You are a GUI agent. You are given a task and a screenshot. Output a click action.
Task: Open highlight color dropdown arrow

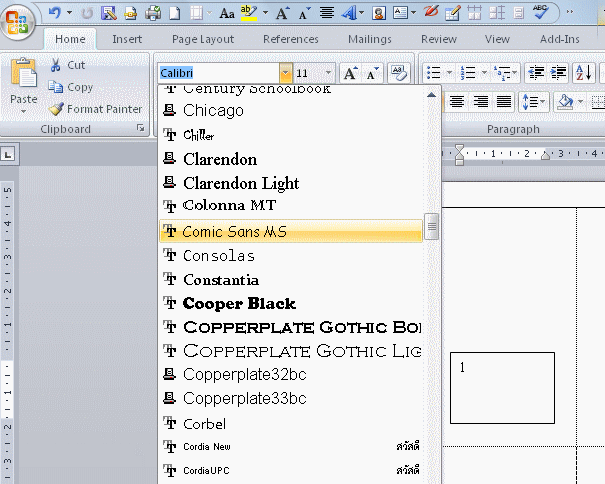click(265, 13)
